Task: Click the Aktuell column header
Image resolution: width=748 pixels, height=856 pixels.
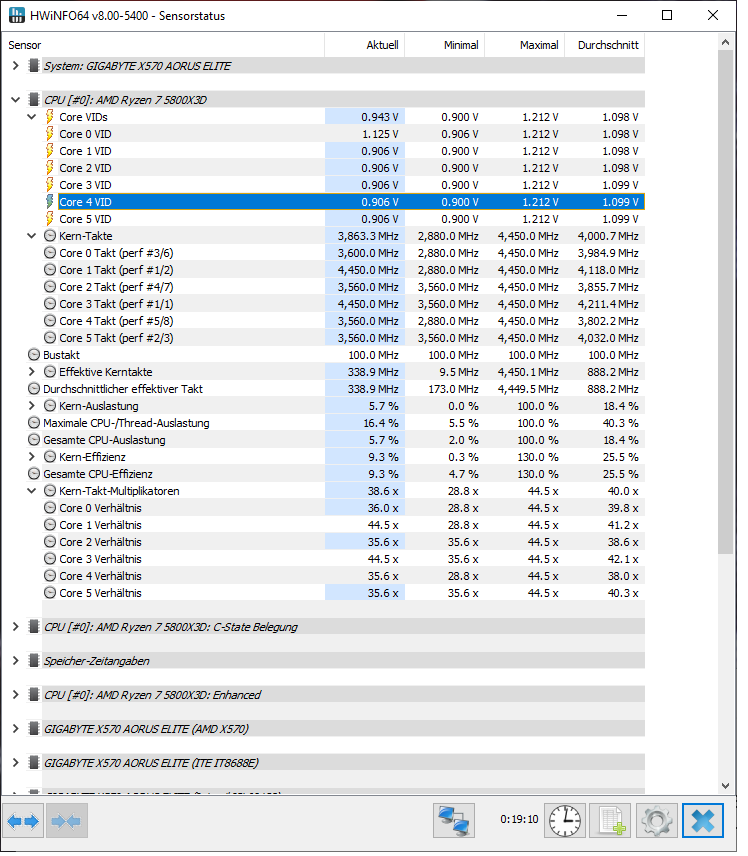Action: pos(365,45)
